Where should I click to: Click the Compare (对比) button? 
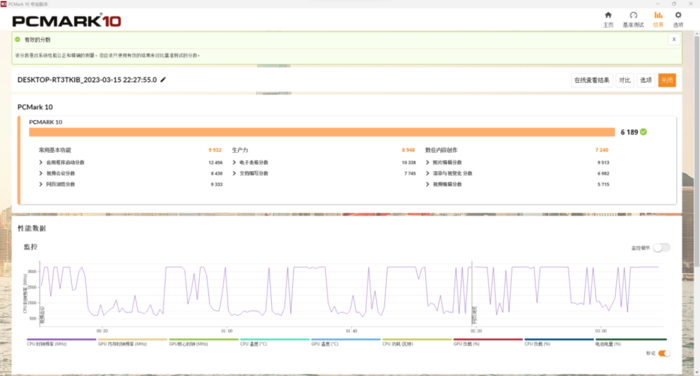click(x=625, y=80)
